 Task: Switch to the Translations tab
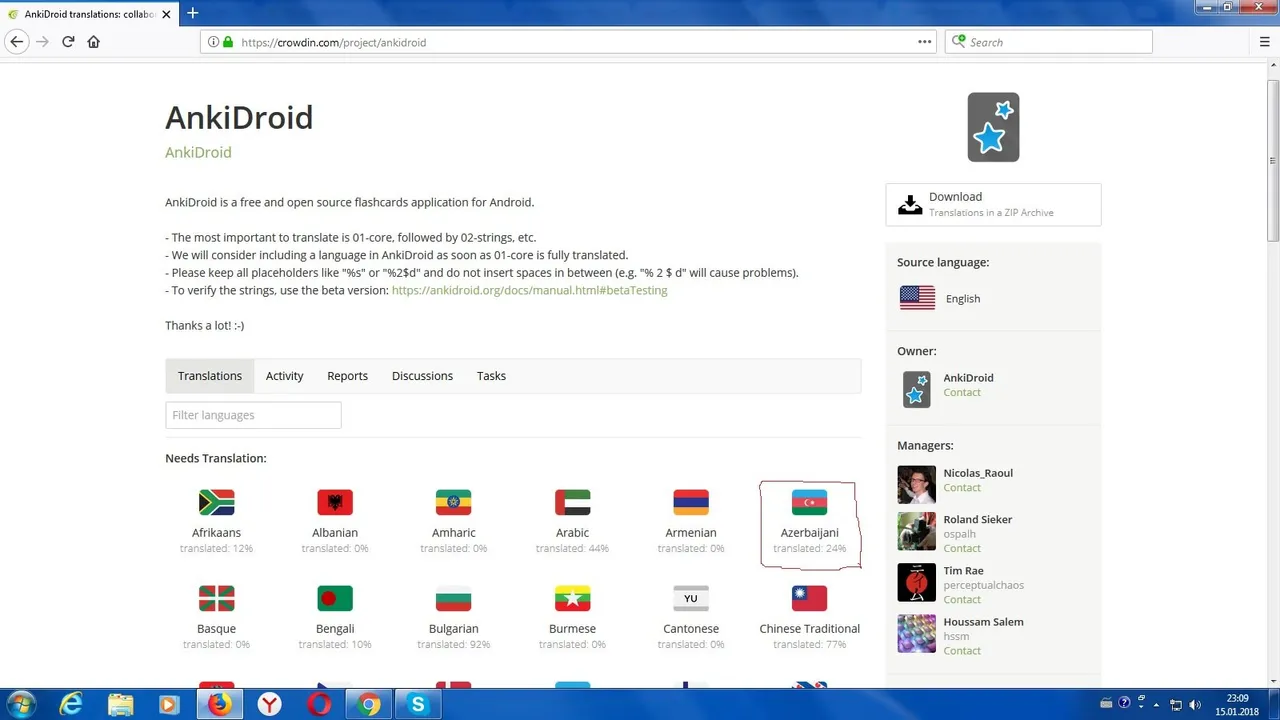coord(210,376)
